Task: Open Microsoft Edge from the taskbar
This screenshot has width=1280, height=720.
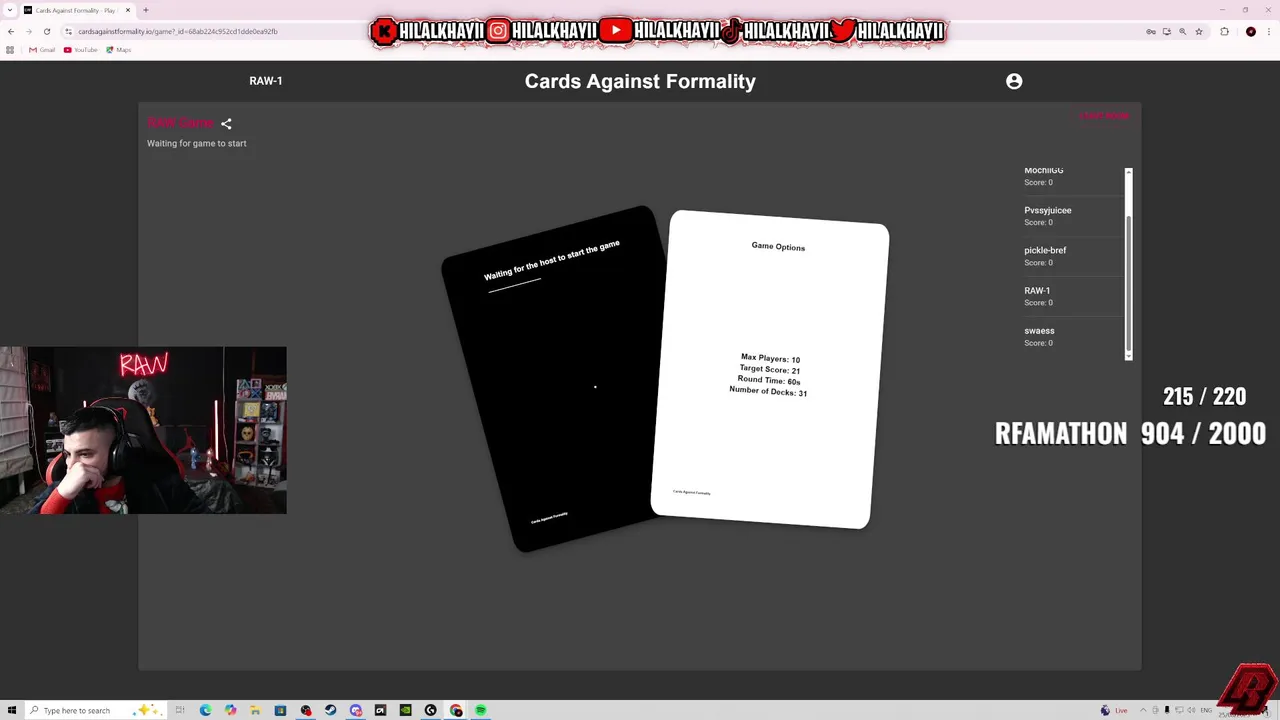Action: [205, 710]
